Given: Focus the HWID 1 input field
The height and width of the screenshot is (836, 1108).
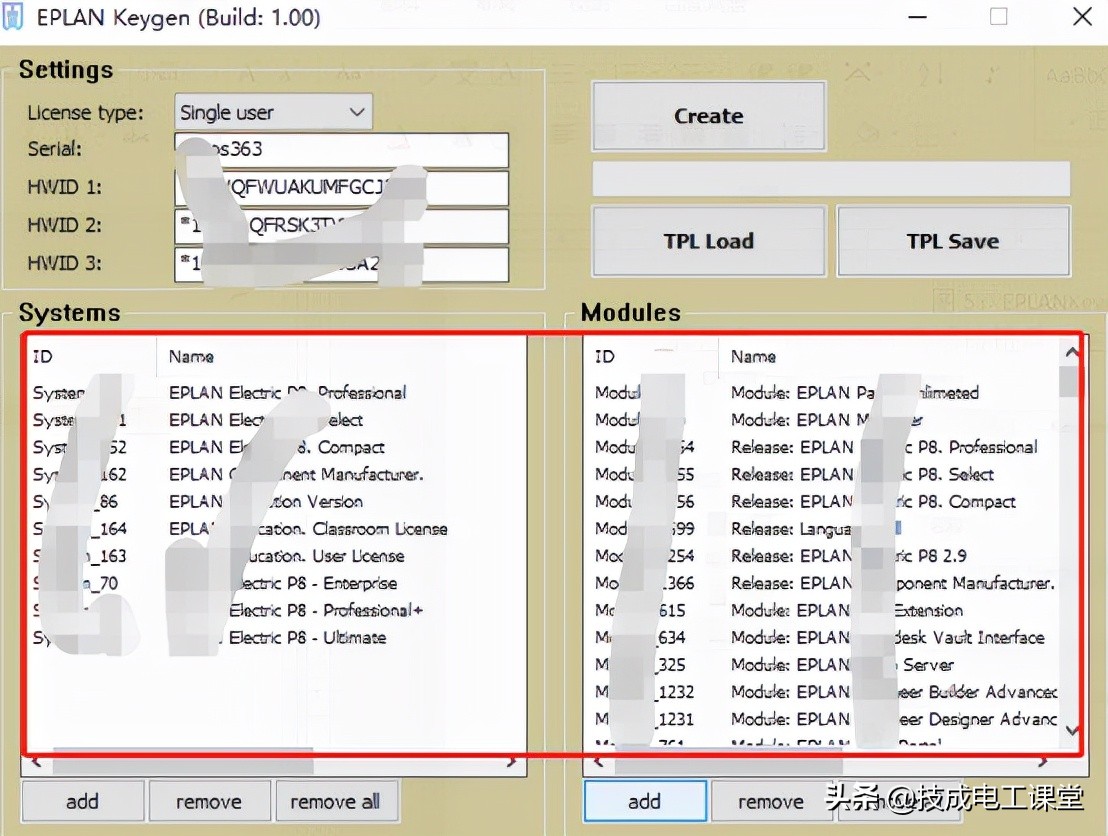Looking at the screenshot, I should coord(341,187).
